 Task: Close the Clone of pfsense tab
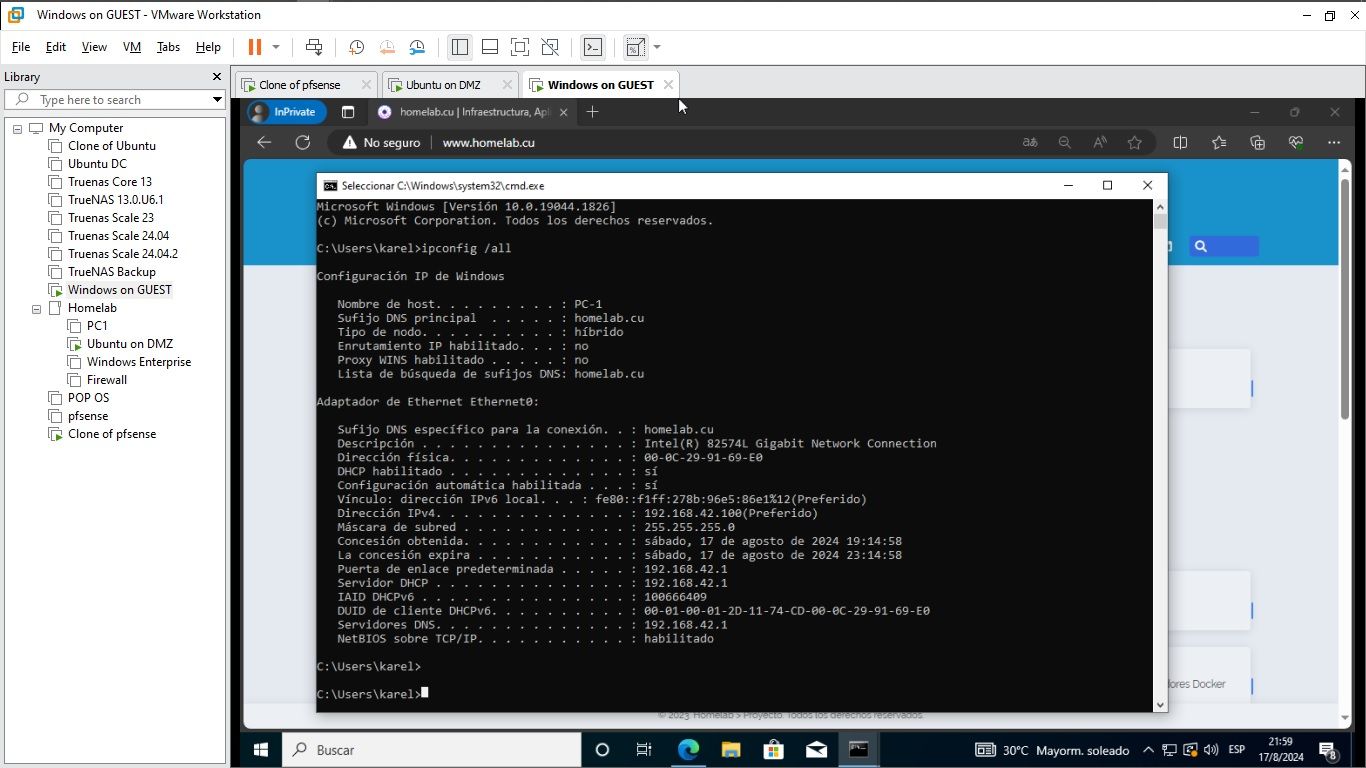click(x=366, y=85)
